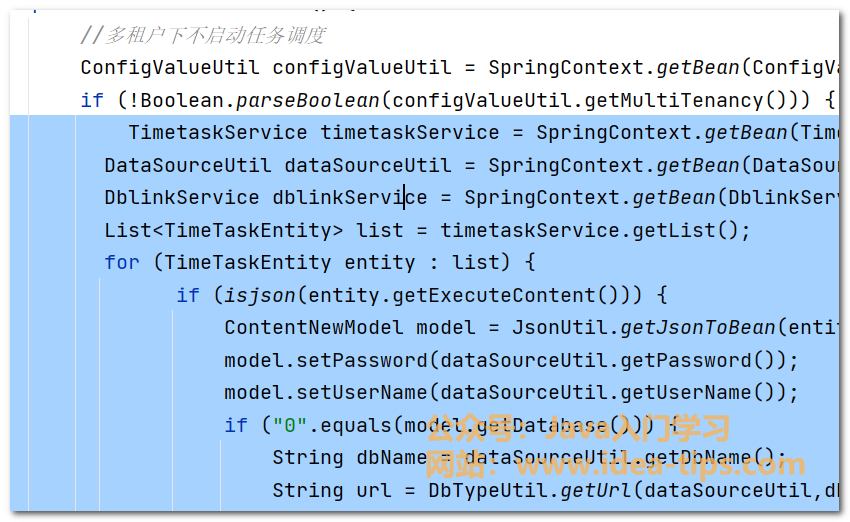
Task: Click the ContentNewModel type name
Action: coord(314,327)
